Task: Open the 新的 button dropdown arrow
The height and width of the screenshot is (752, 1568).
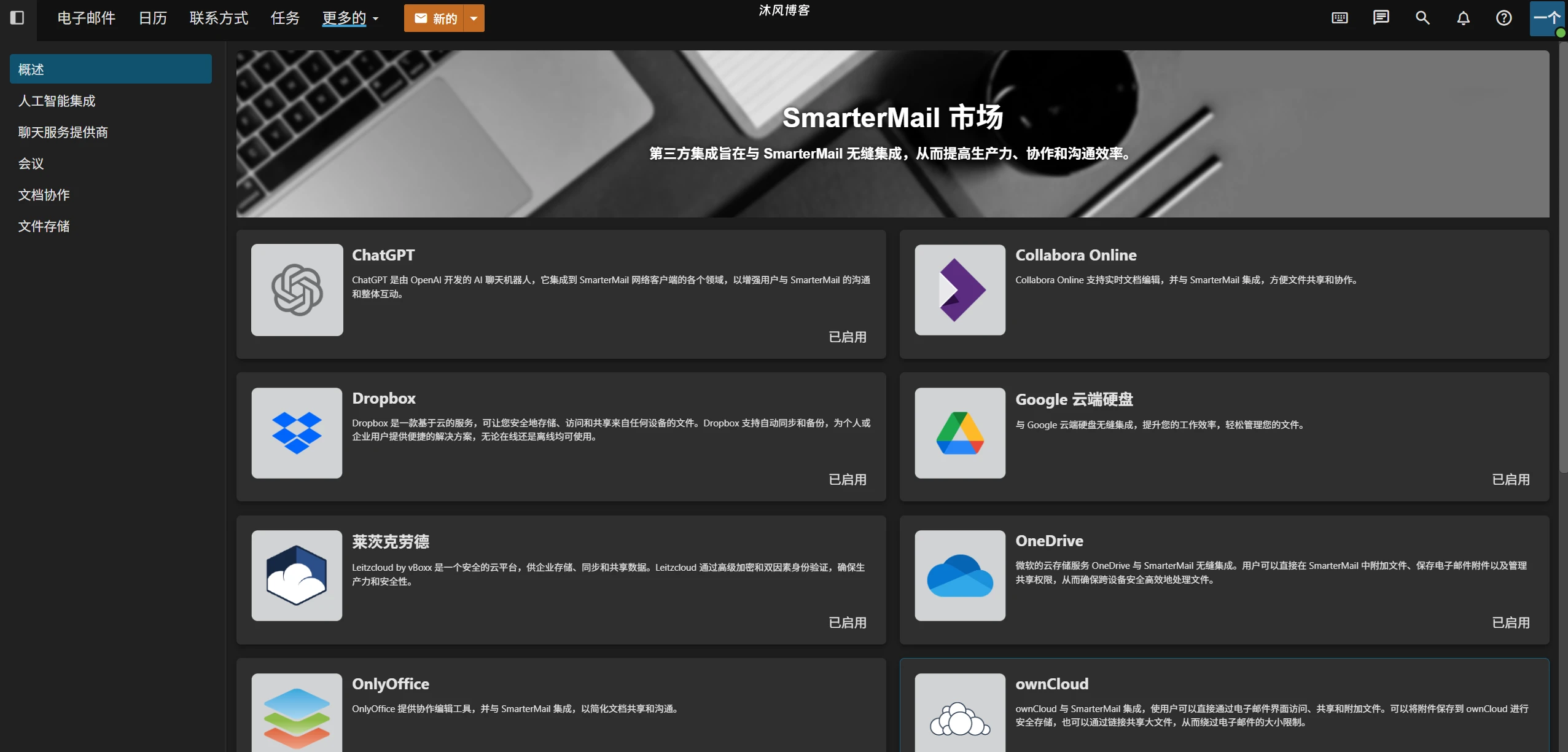Action: point(474,18)
